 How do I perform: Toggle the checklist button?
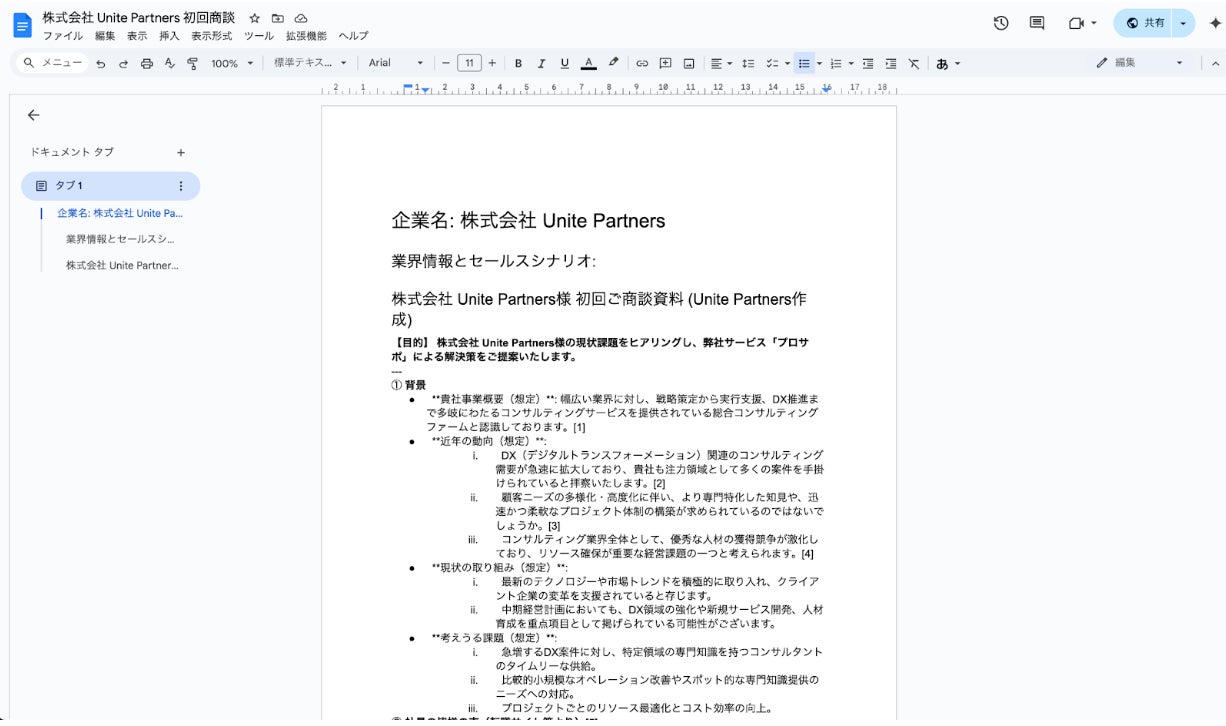(771, 63)
